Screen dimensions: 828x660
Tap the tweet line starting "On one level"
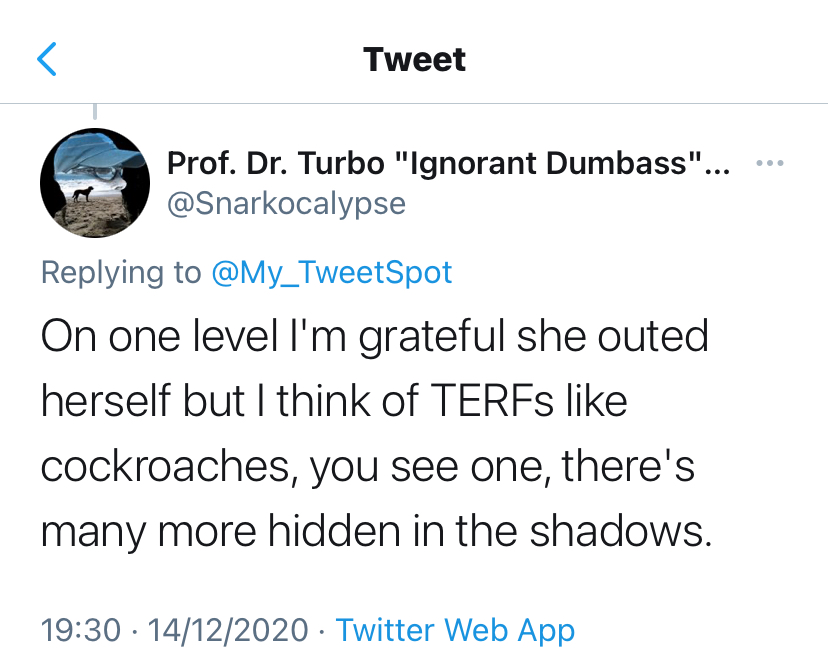tap(374, 337)
